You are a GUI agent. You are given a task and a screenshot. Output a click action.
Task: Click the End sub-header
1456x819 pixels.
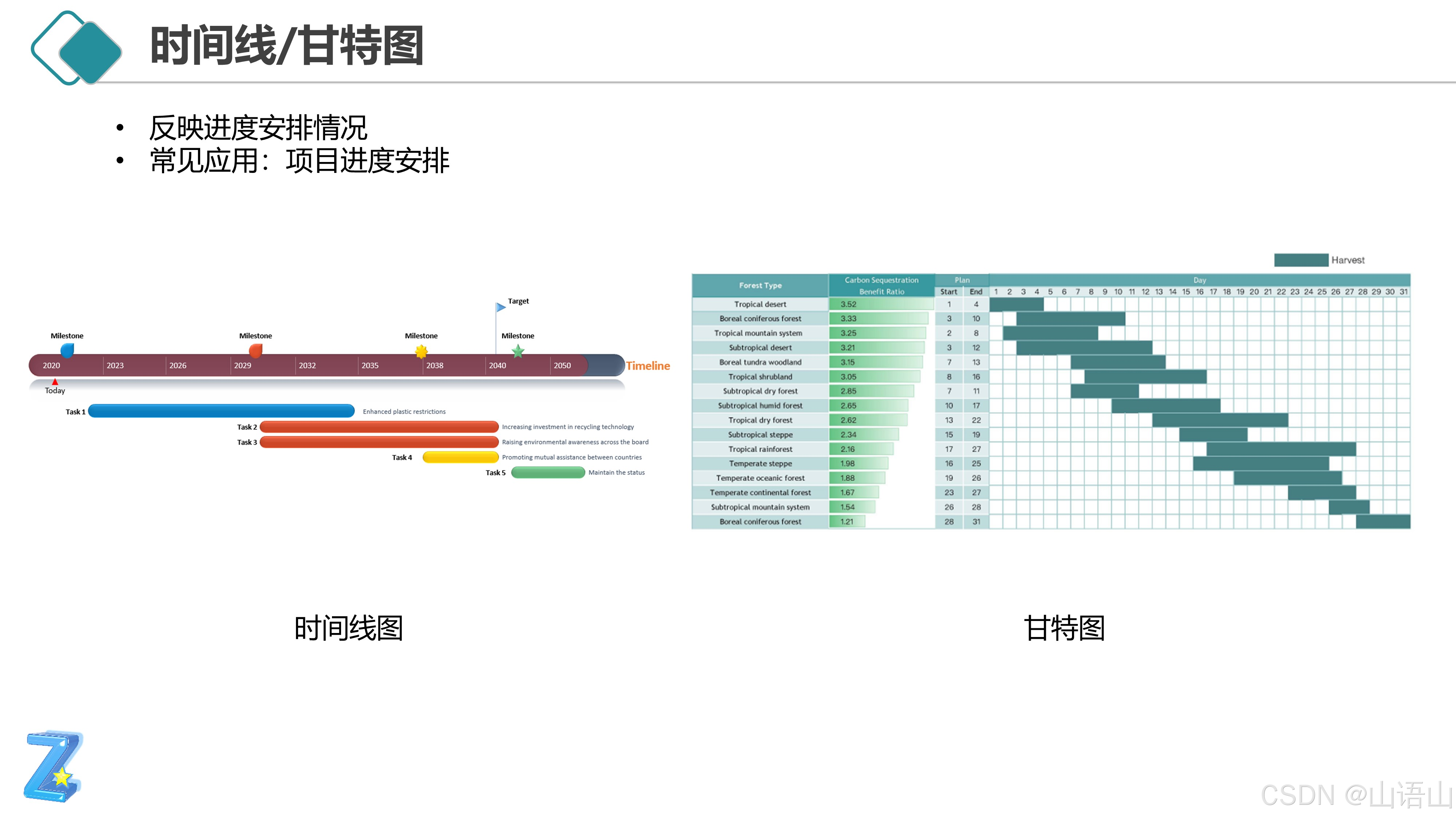tap(976, 292)
